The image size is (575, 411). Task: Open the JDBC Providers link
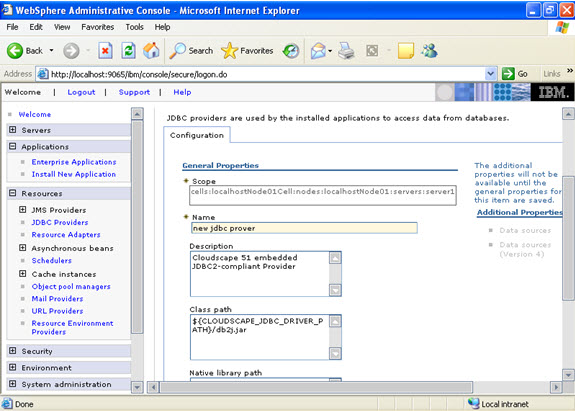click(x=60, y=222)
